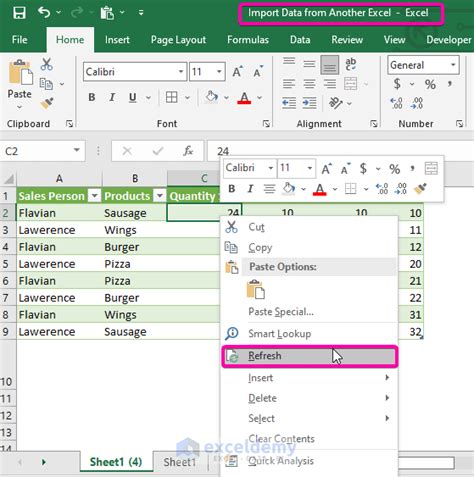Click the Paste icon under Paste Options
474x477 pixels.
(x=256, y=289)
